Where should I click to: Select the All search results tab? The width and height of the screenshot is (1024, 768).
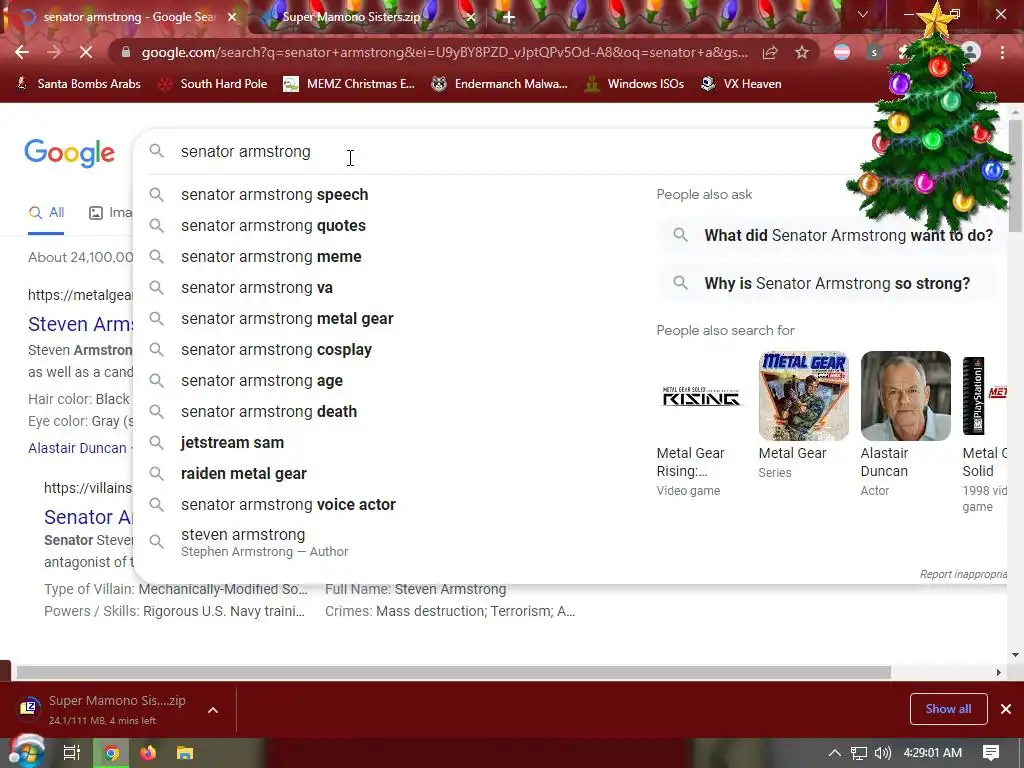point(46,213)
